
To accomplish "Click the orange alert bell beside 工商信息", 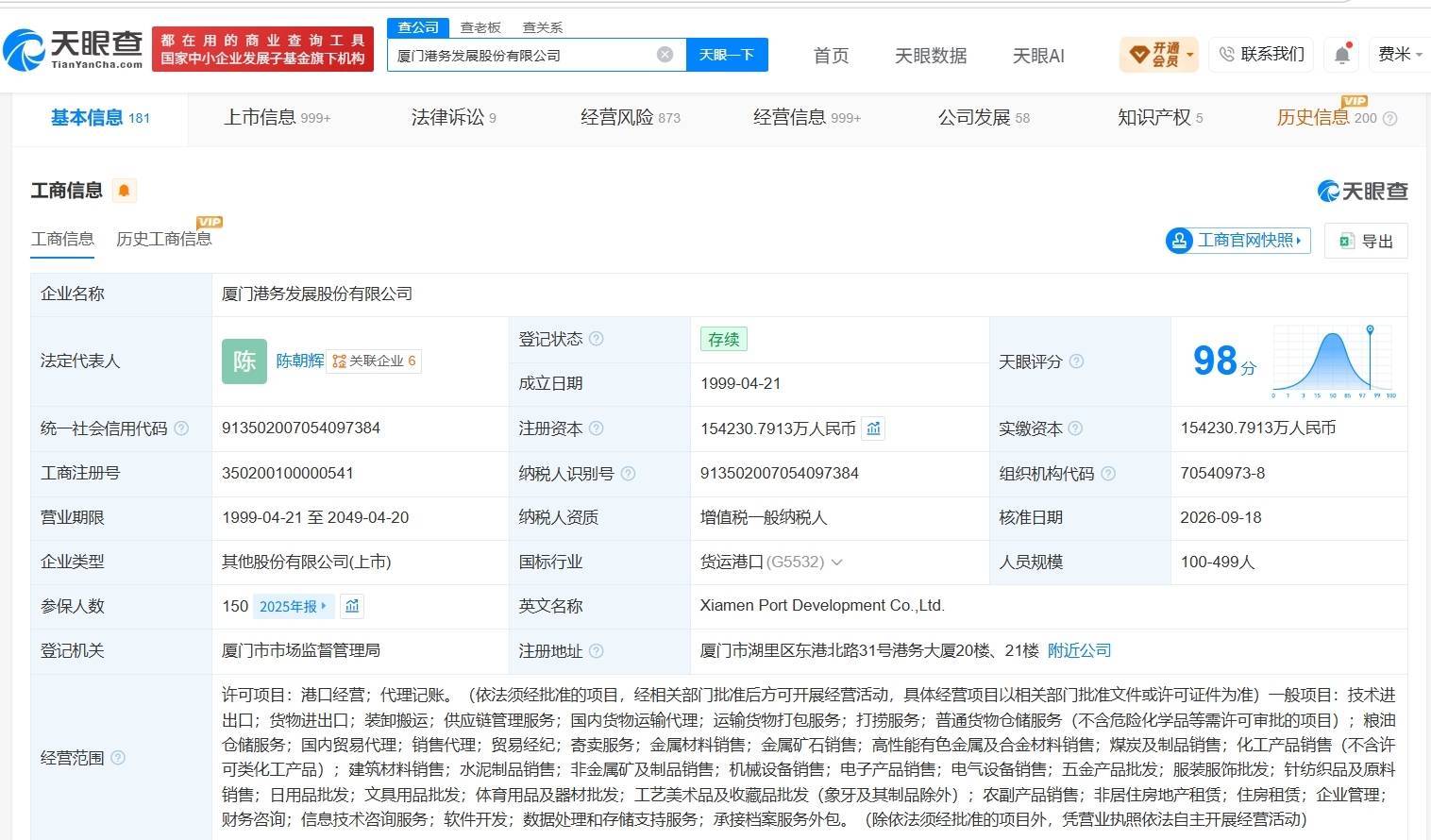I will tap(124, 191).
